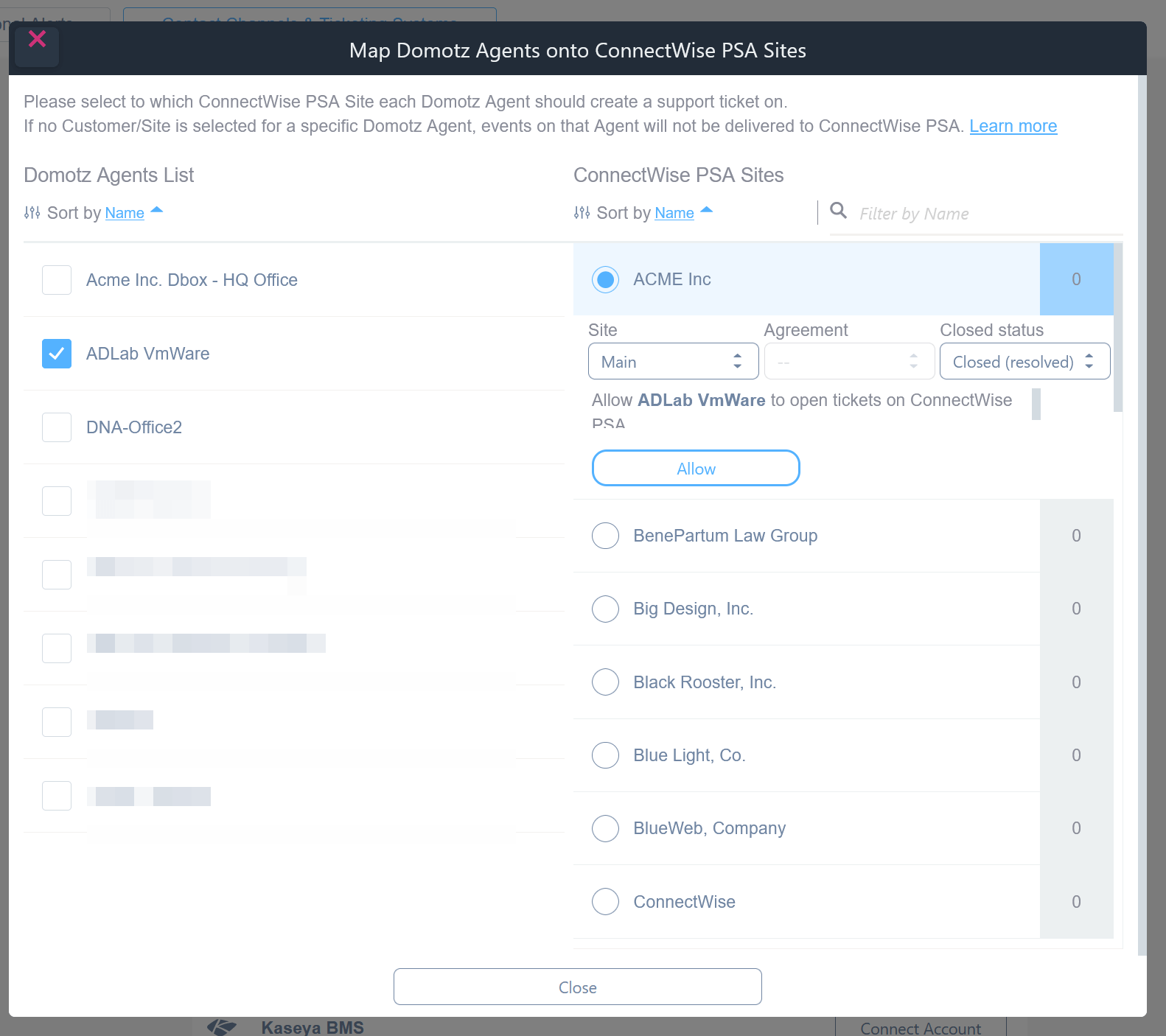Select the Black Rooster, Inc. radio button
This screenshot has height=1036, width=1166.
coord(605,682)
